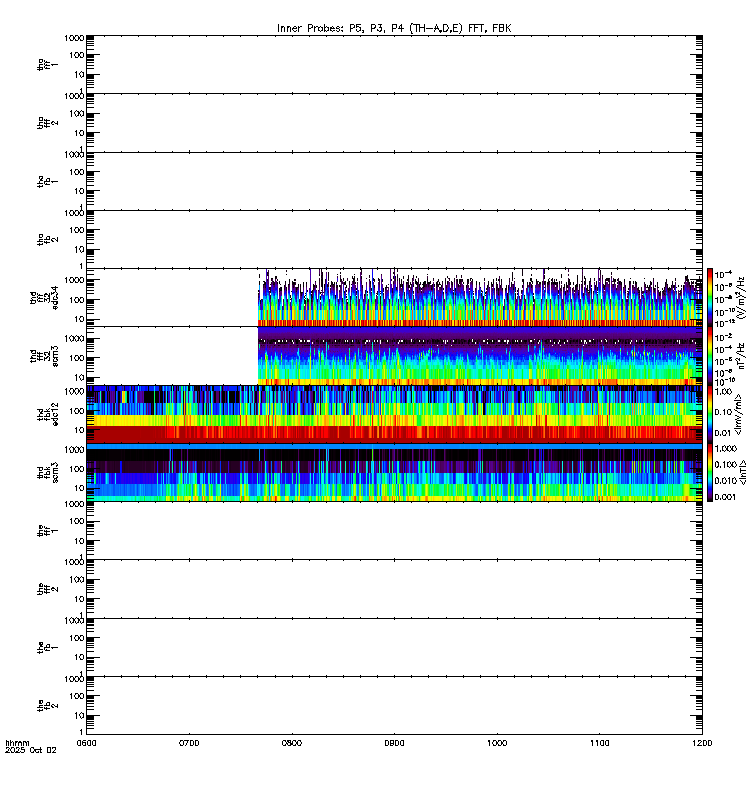Image resolution: width=750 pixels, height=800 pixels.
Task: Click the 10 tick of 'the fb 2' panel
Action: pos(79,716)
